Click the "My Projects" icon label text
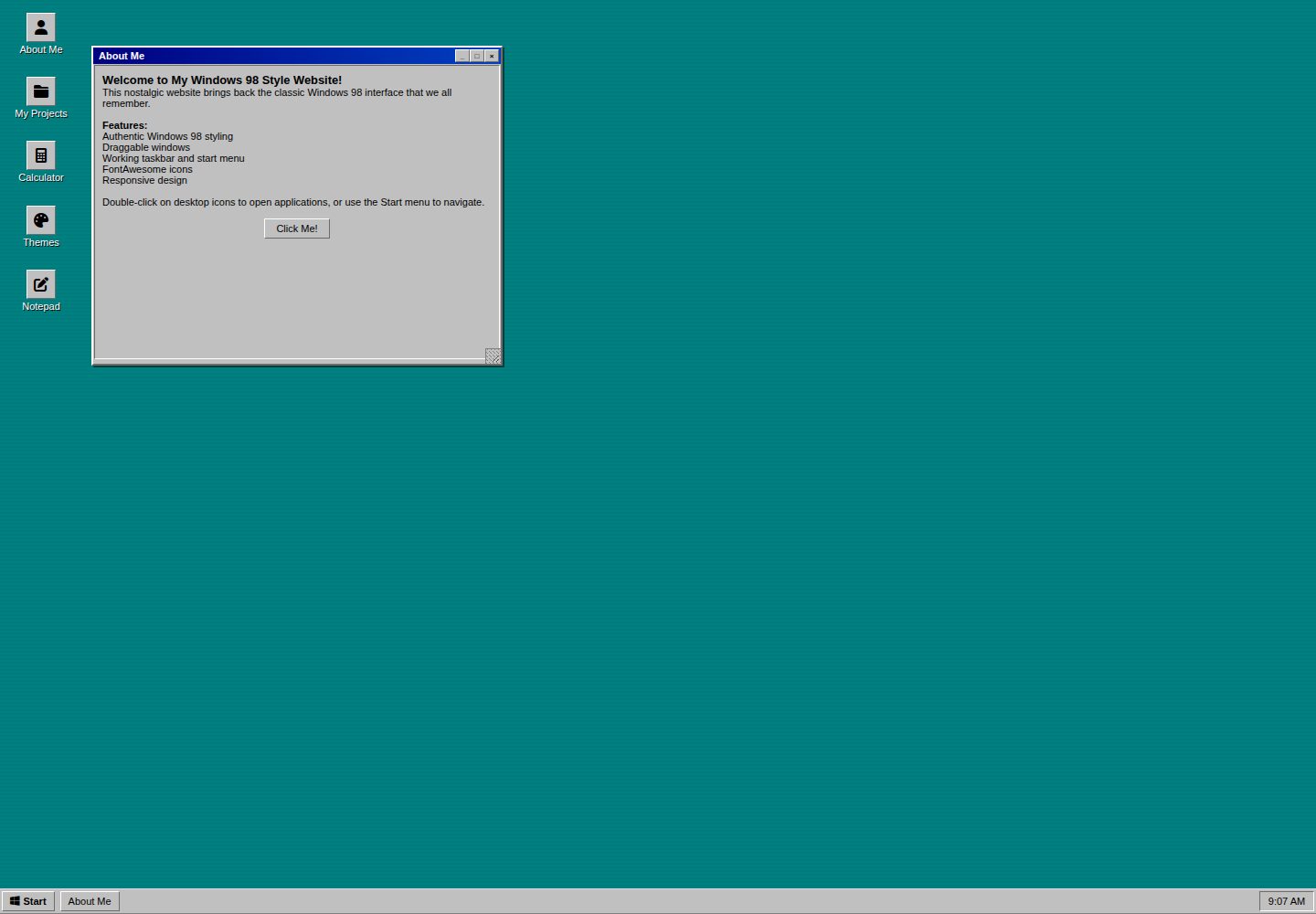Image resolution: width=1316 pixels, height=914 pixels. [41, 113]
